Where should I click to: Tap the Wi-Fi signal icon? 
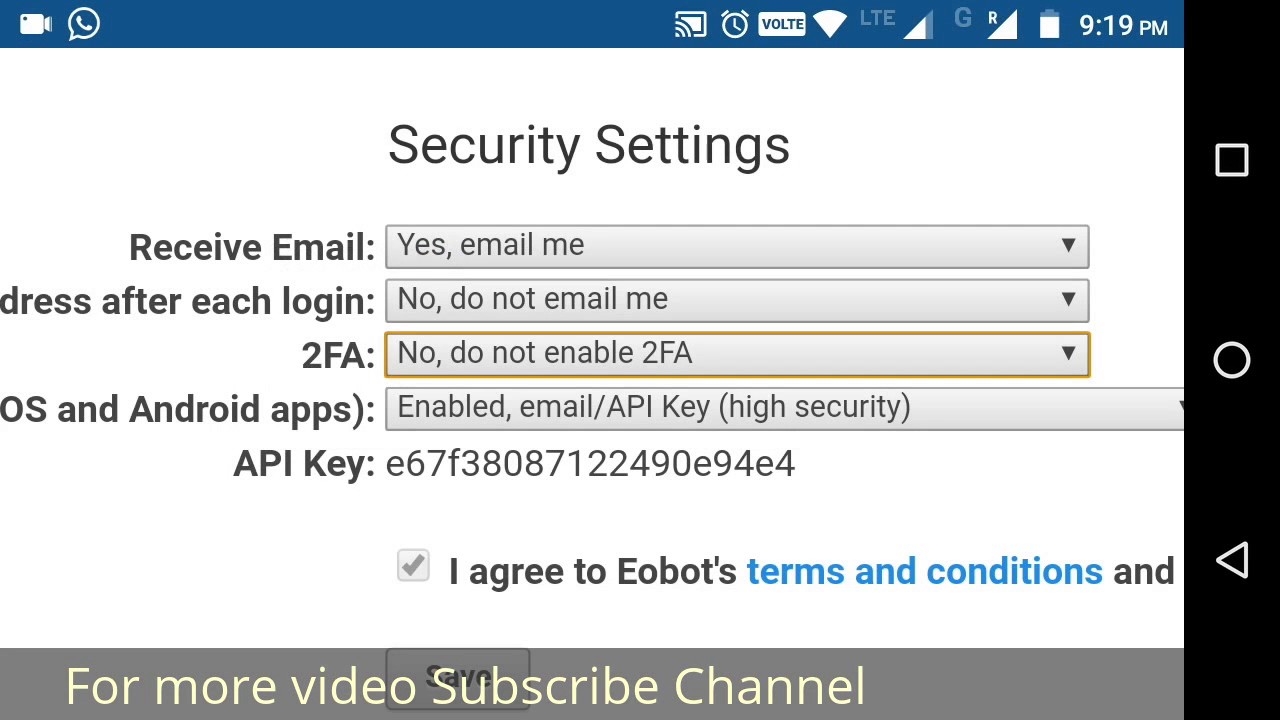829,25
